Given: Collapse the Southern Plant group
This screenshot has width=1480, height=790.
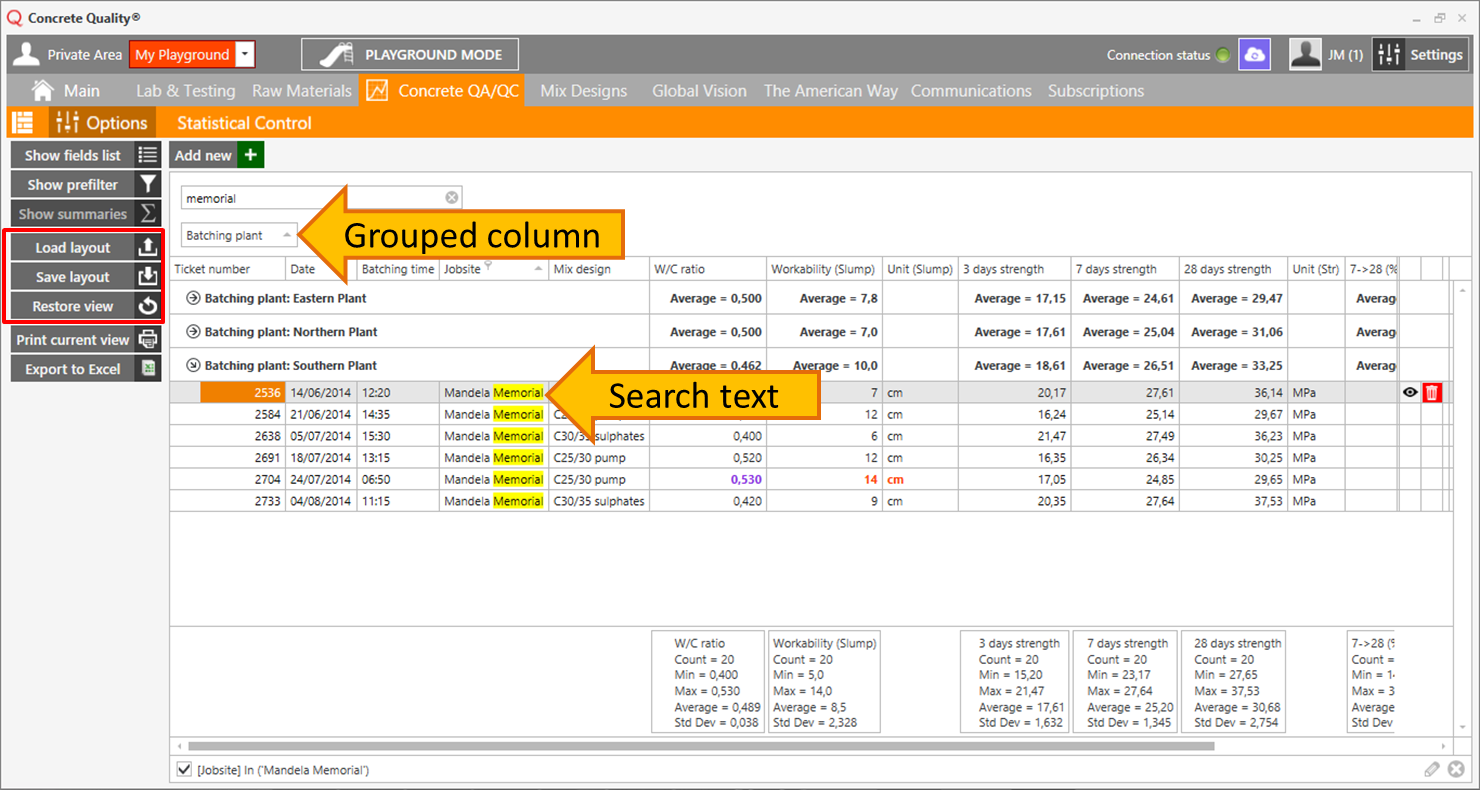Looking at the screenshot, I should [x=194, y=366].
